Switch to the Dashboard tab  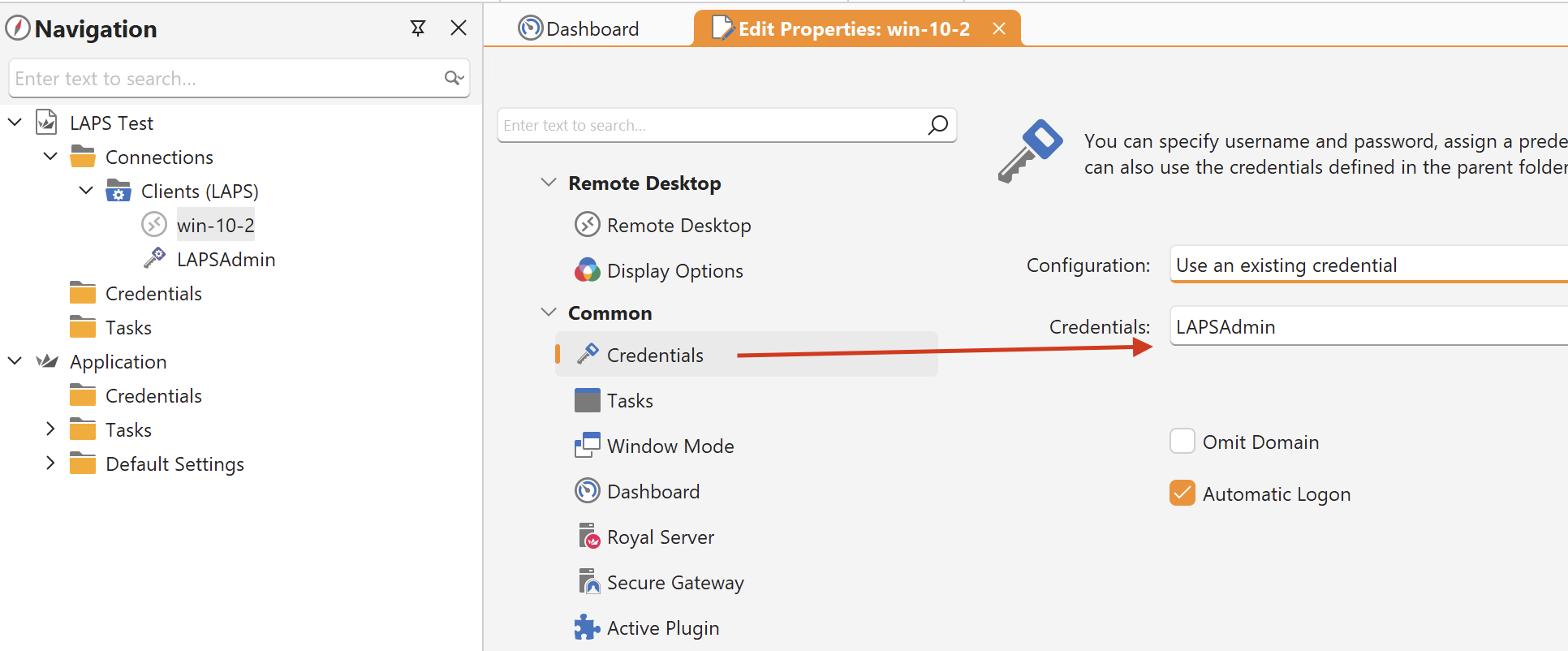click(x=579, y=29)
